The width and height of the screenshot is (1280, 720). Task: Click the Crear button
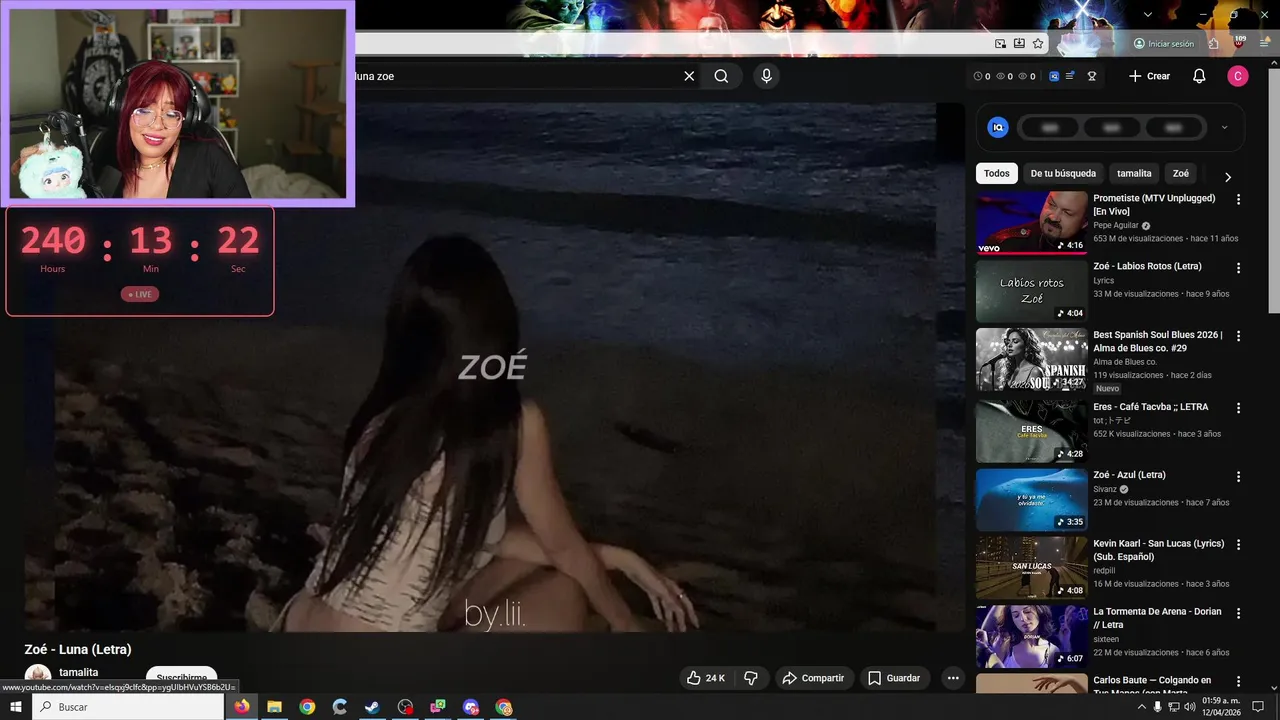click(x=1149, y=76)
